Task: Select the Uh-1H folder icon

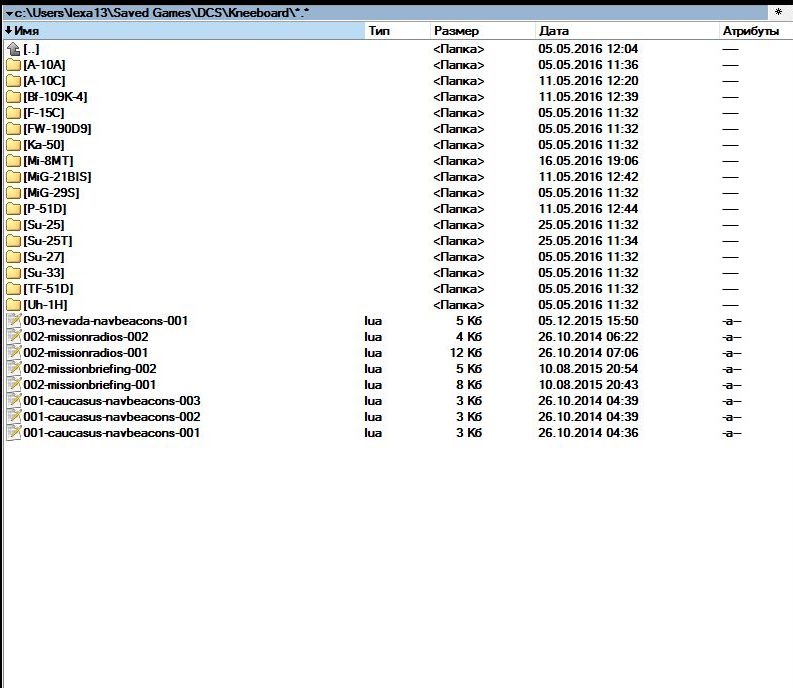Action: (14, 305)
